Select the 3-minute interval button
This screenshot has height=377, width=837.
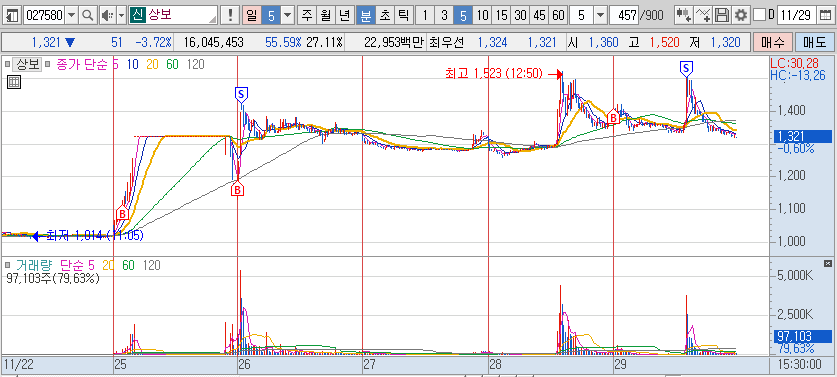coord(444,15)
